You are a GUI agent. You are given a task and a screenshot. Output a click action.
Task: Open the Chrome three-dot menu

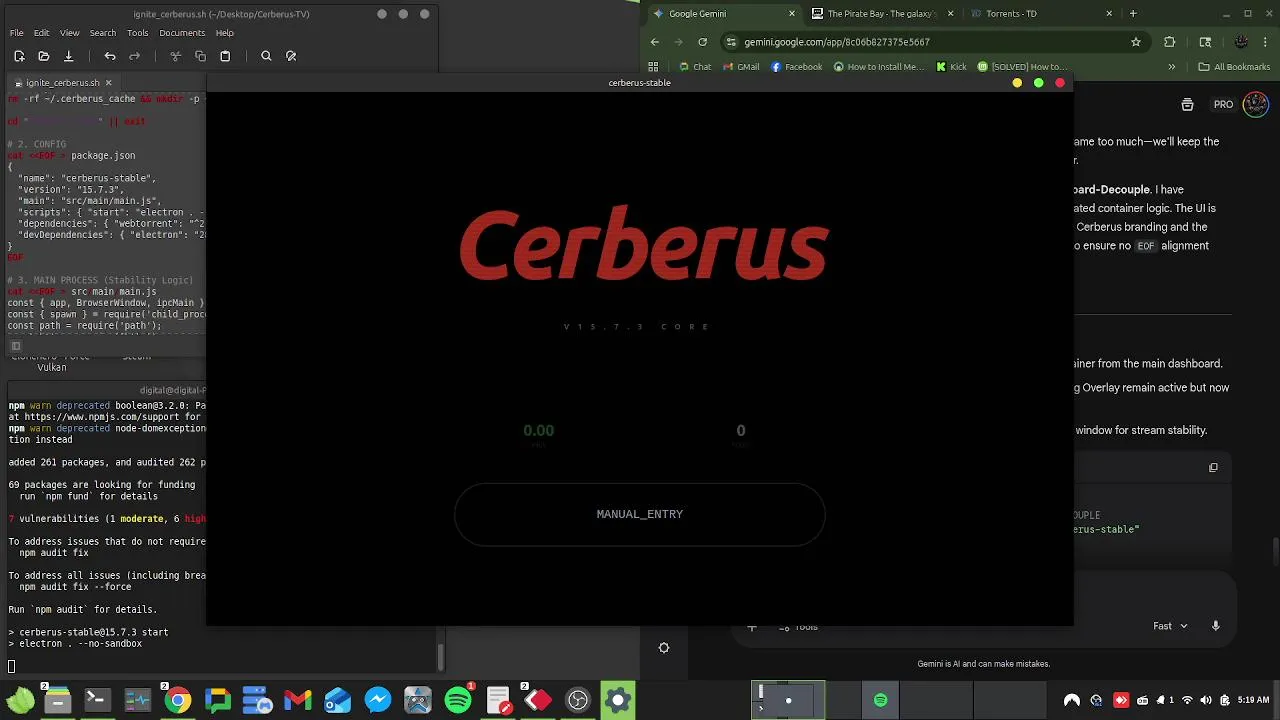point(1265,42)
